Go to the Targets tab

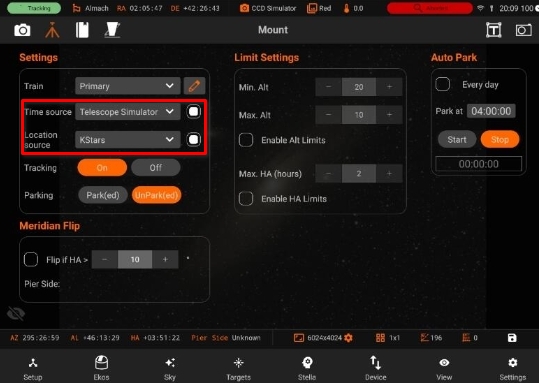[239, 368]
